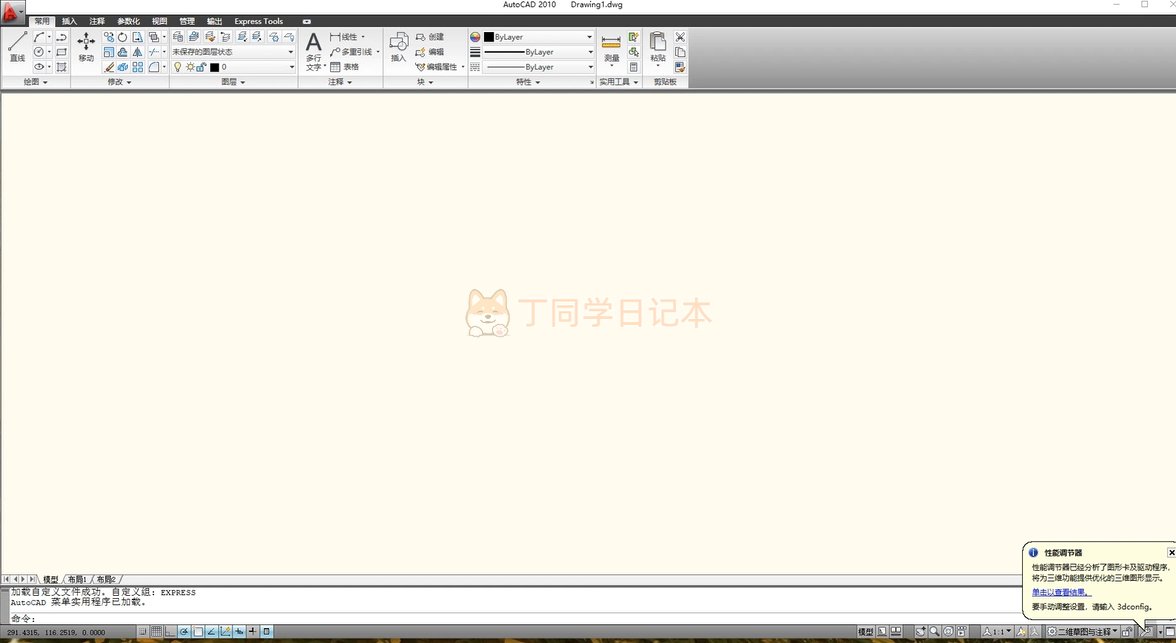Switch to the 布局1 layout tab
1176x643 pixels.
(x=77, y=579)
